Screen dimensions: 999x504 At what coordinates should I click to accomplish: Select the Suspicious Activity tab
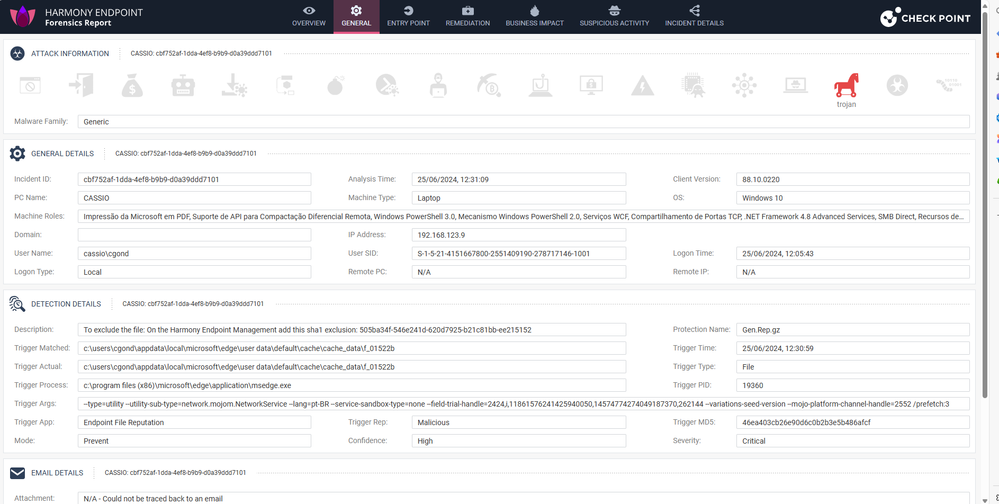click(x=614, y=16)
